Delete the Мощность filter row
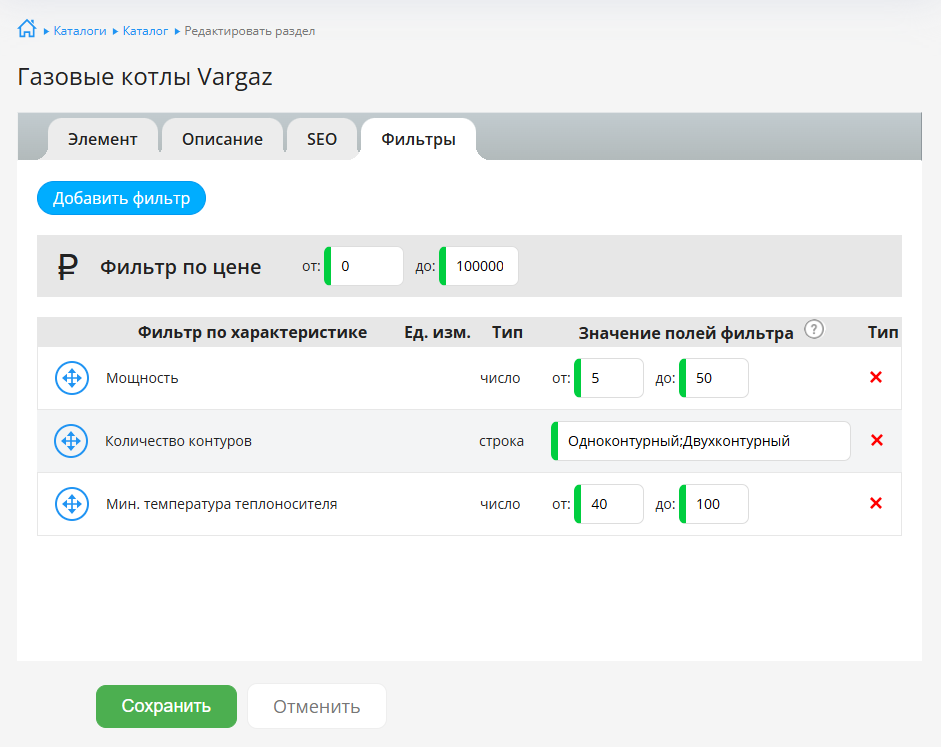This screenshot has width=941, height=747. (876, 377)
